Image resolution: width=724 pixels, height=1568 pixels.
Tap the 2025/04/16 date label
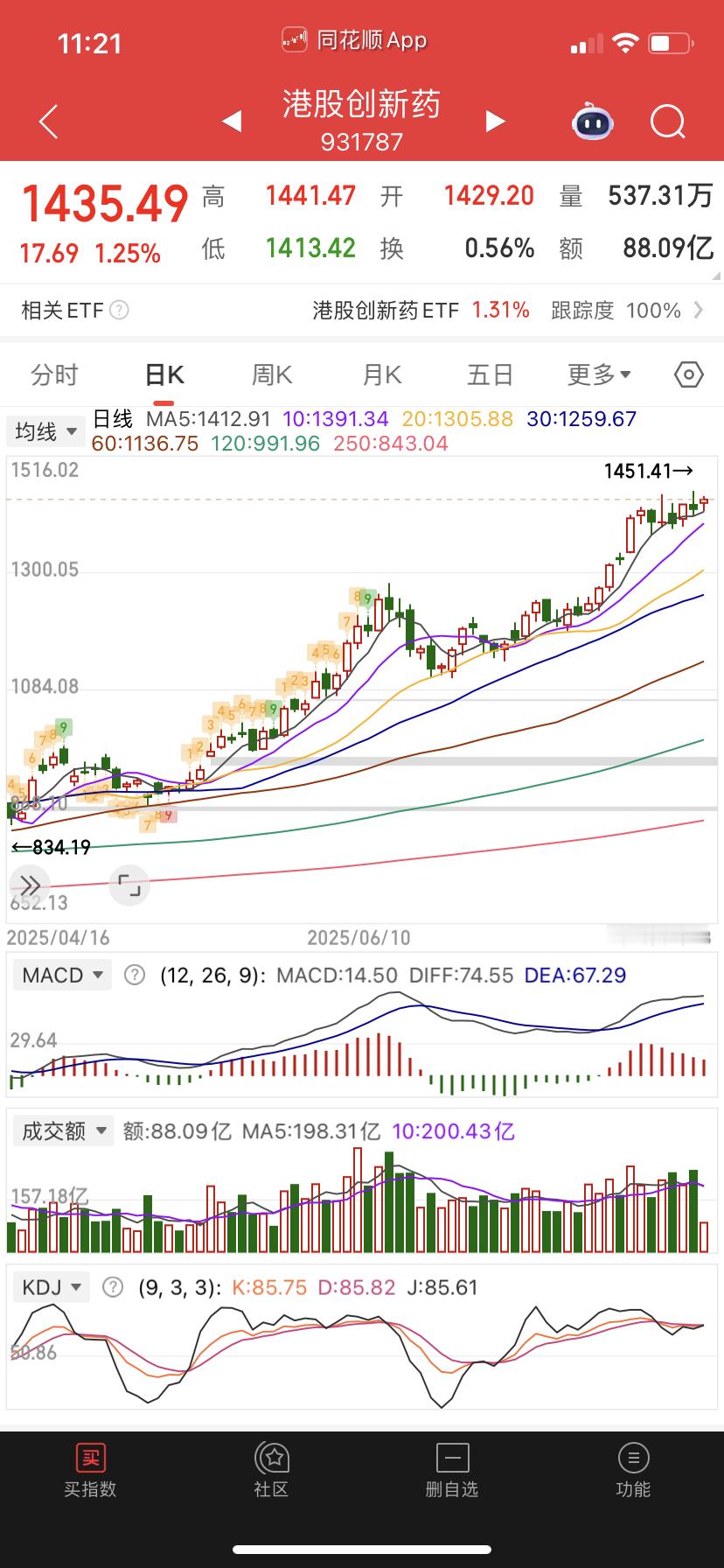point(59,937)
